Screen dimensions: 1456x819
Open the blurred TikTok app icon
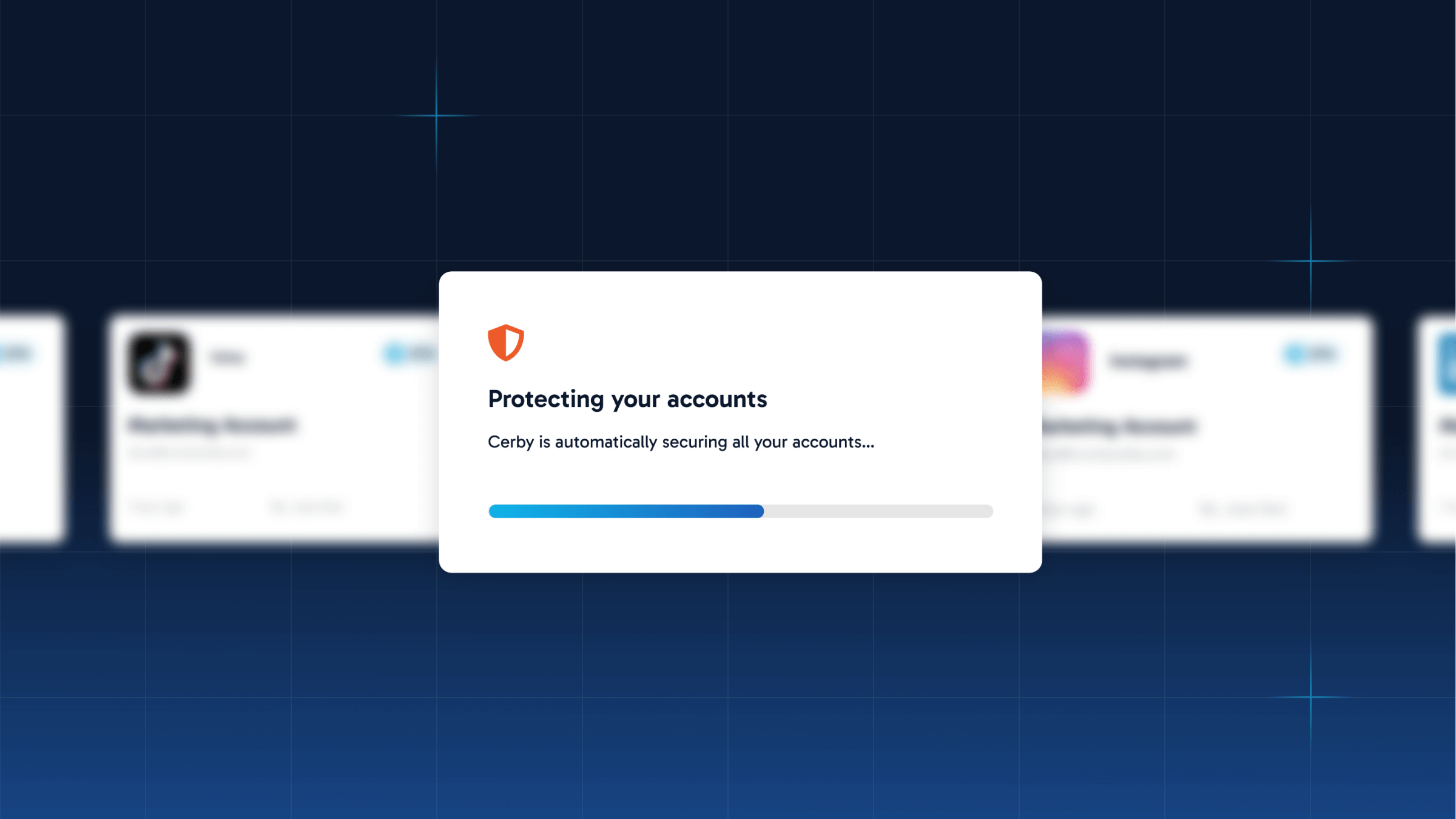coord(159,363)
